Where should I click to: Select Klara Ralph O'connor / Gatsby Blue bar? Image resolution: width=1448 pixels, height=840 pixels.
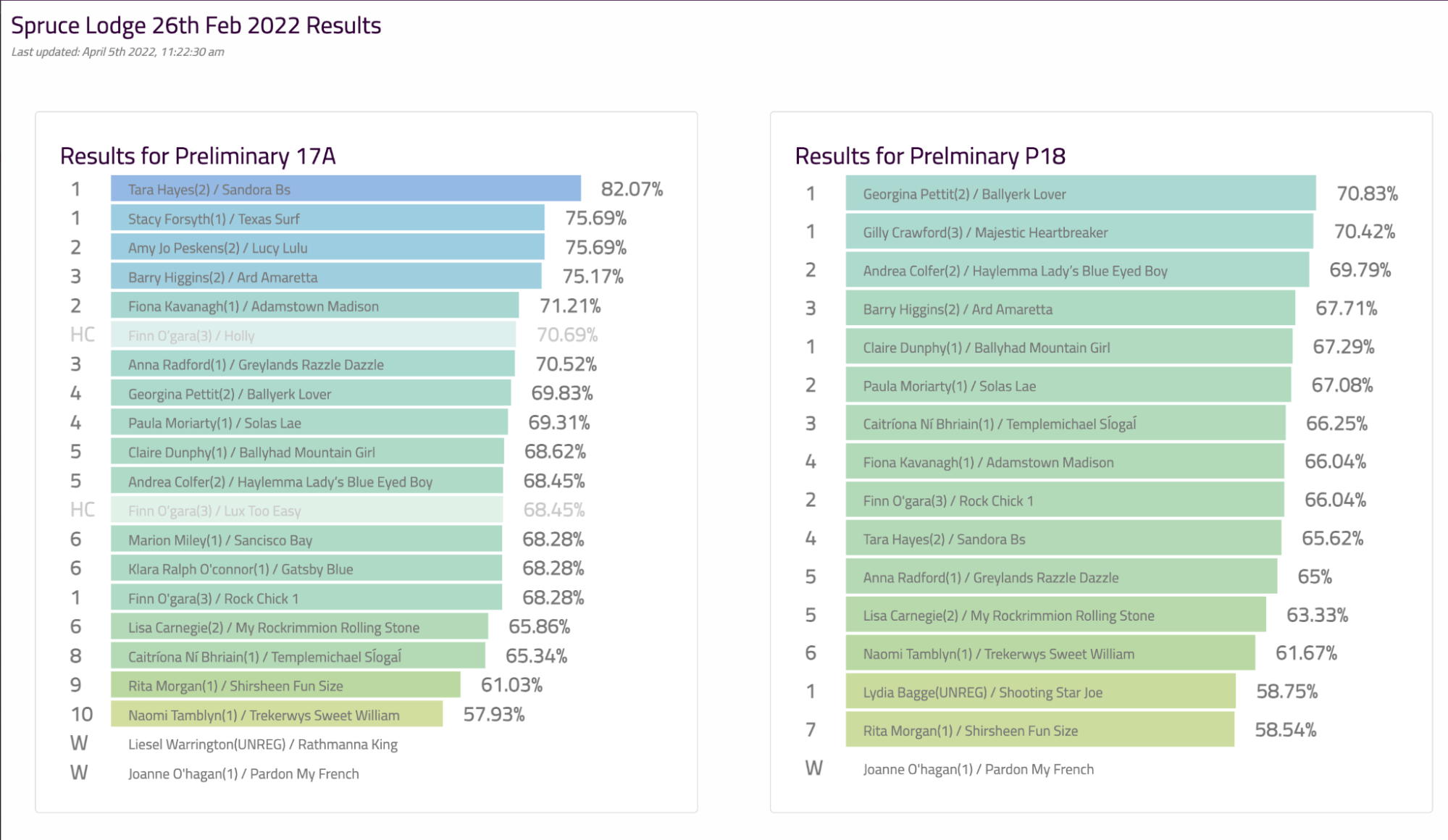(306, 568)
